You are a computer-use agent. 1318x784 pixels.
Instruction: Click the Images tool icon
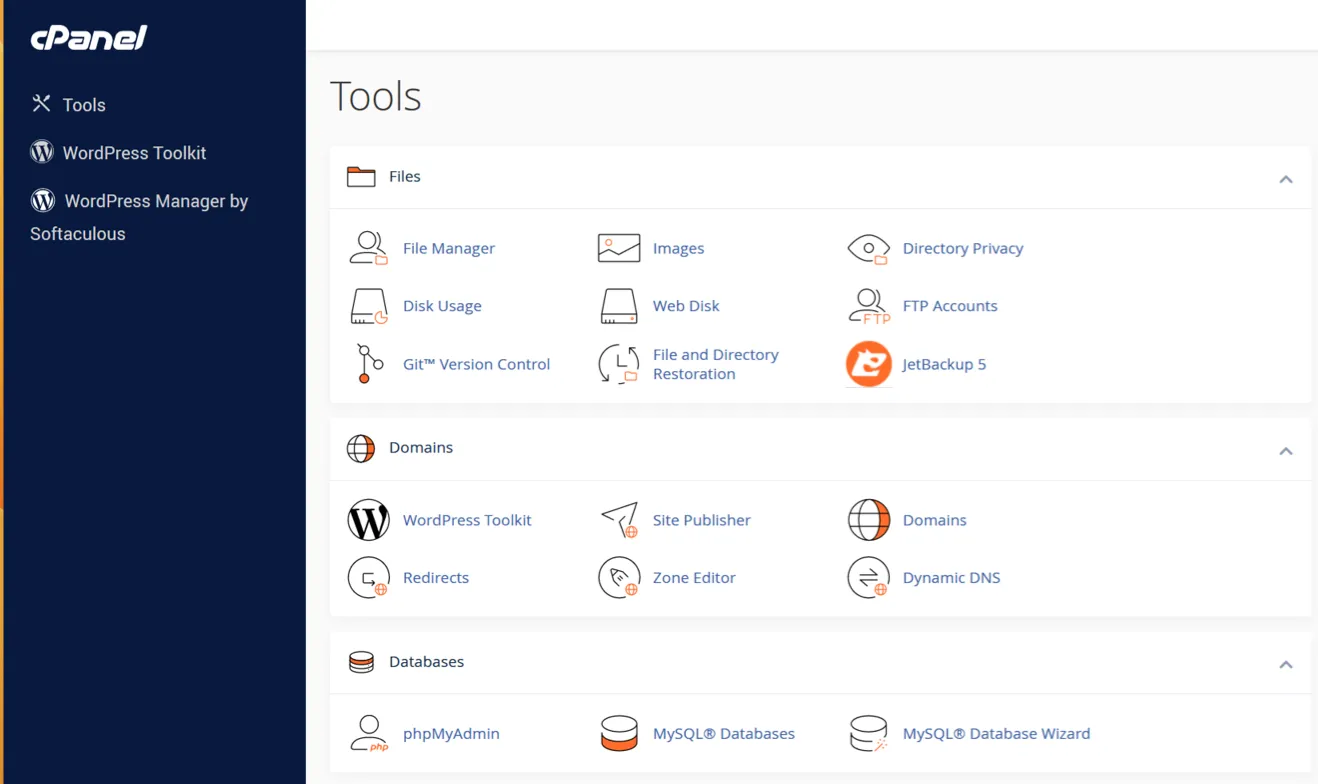click(x=618, y=247)
